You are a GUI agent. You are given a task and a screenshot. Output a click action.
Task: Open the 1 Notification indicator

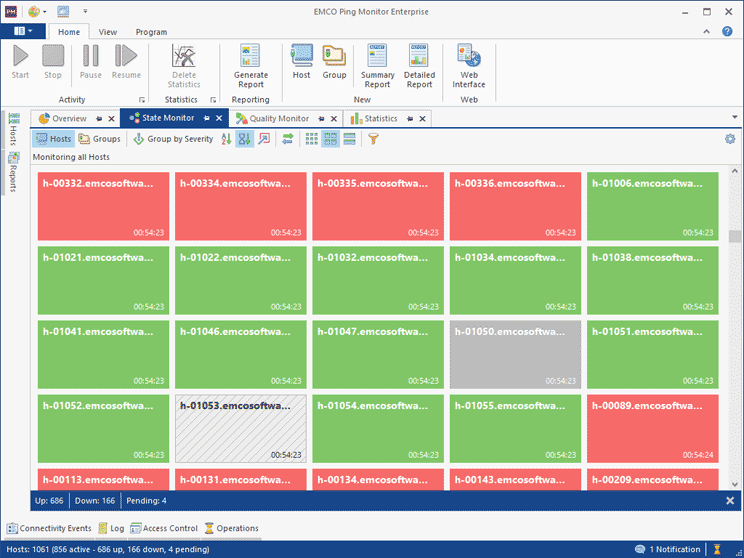click(x=668, y=549)
